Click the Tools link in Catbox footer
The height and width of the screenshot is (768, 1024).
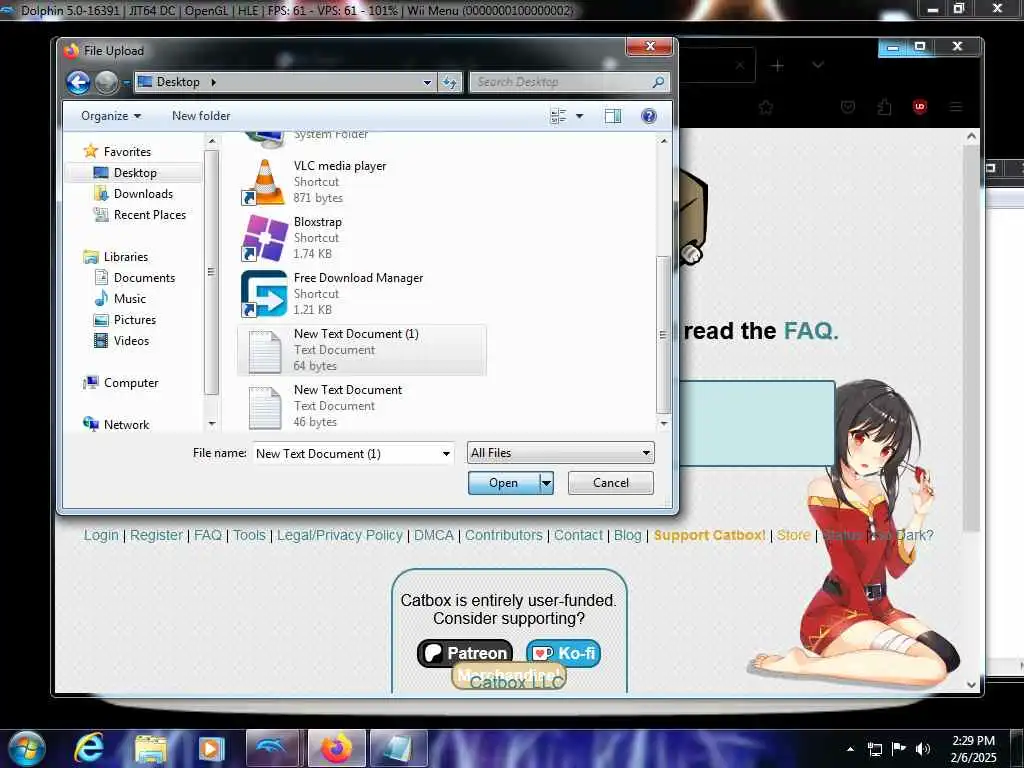(249, 536)
